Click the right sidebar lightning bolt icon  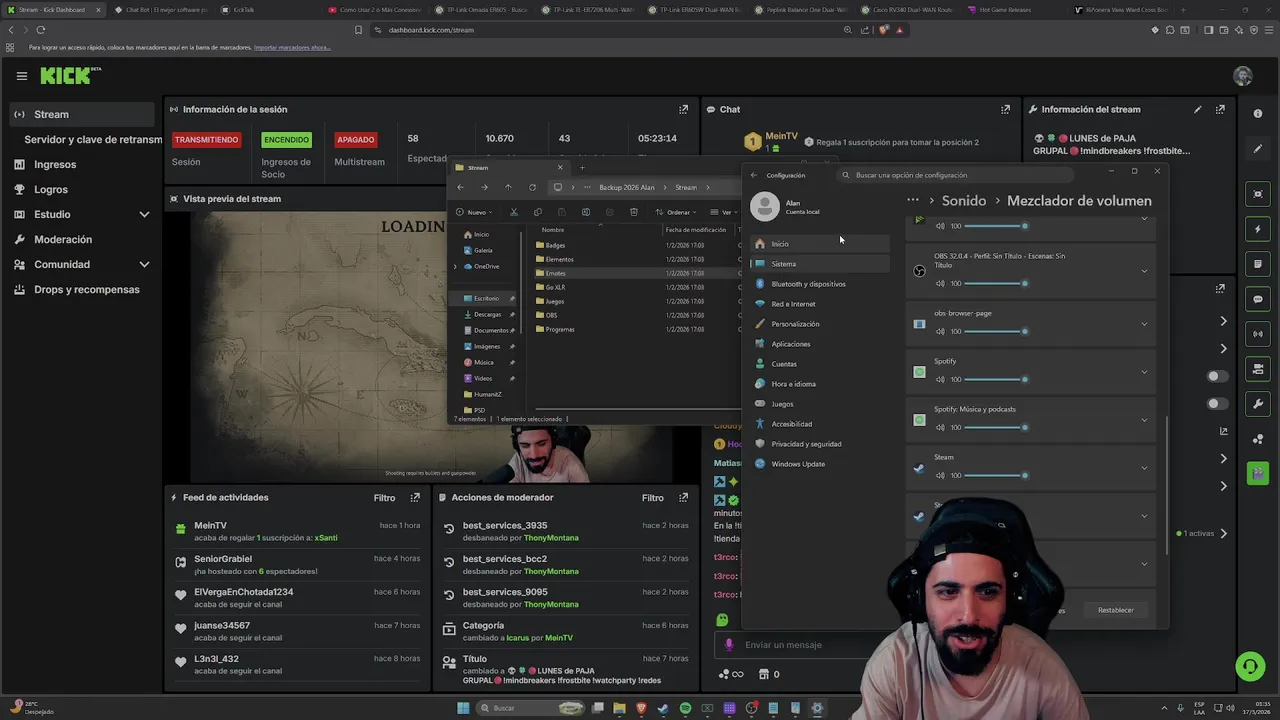1258,229
